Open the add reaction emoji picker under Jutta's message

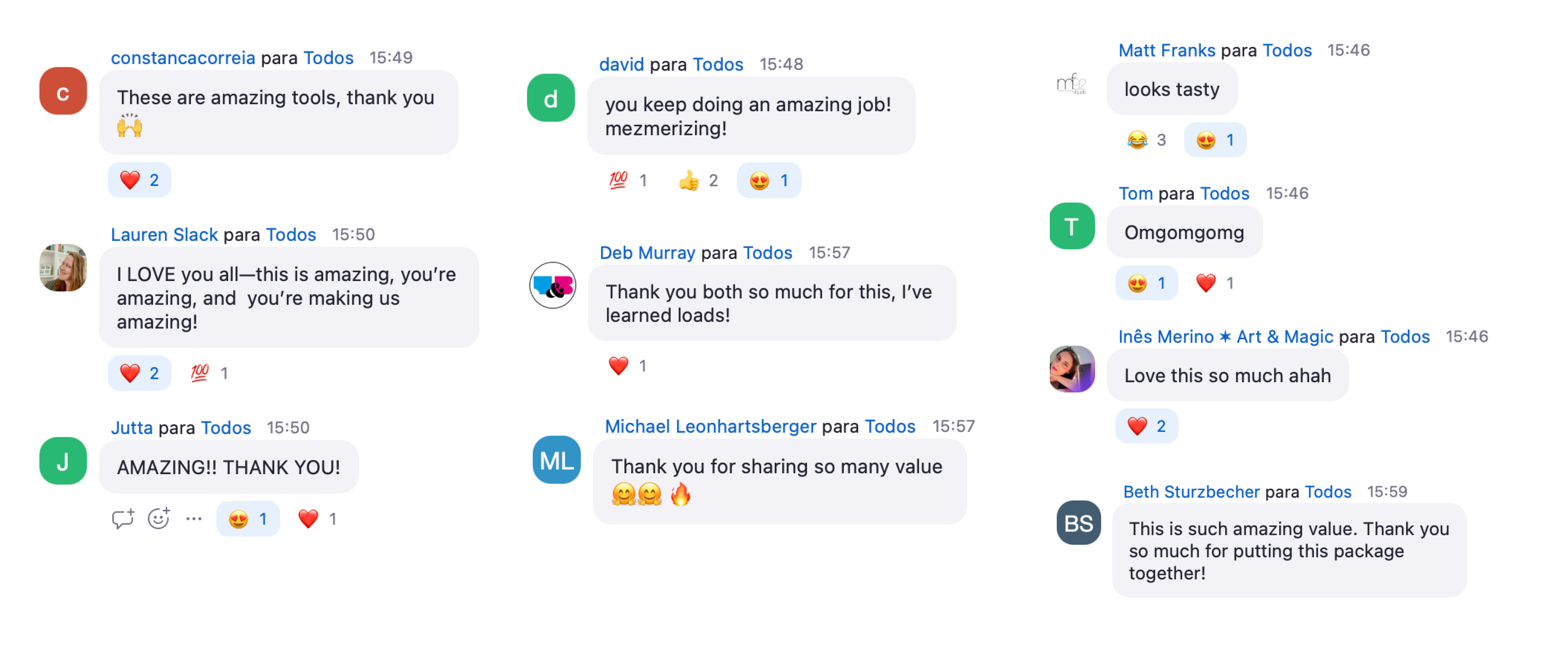(159, 519)
